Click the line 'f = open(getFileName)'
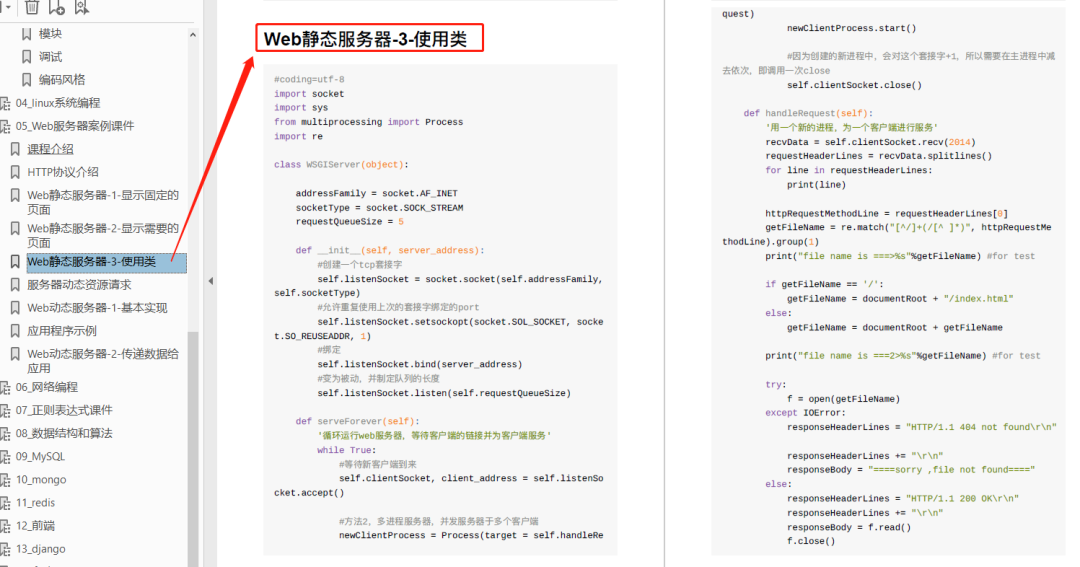Viewport: 1080px width, 567px height. click(843, 399)
